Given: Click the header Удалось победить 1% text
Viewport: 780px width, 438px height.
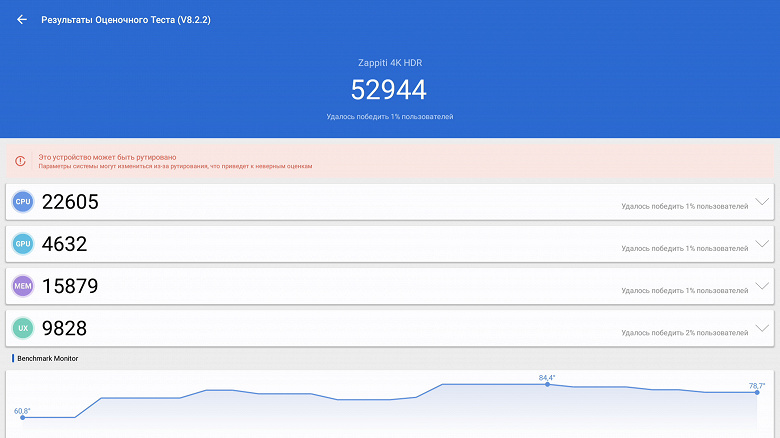Looking at the screenshot, I should pyautogui.click(x=390, y=116).
